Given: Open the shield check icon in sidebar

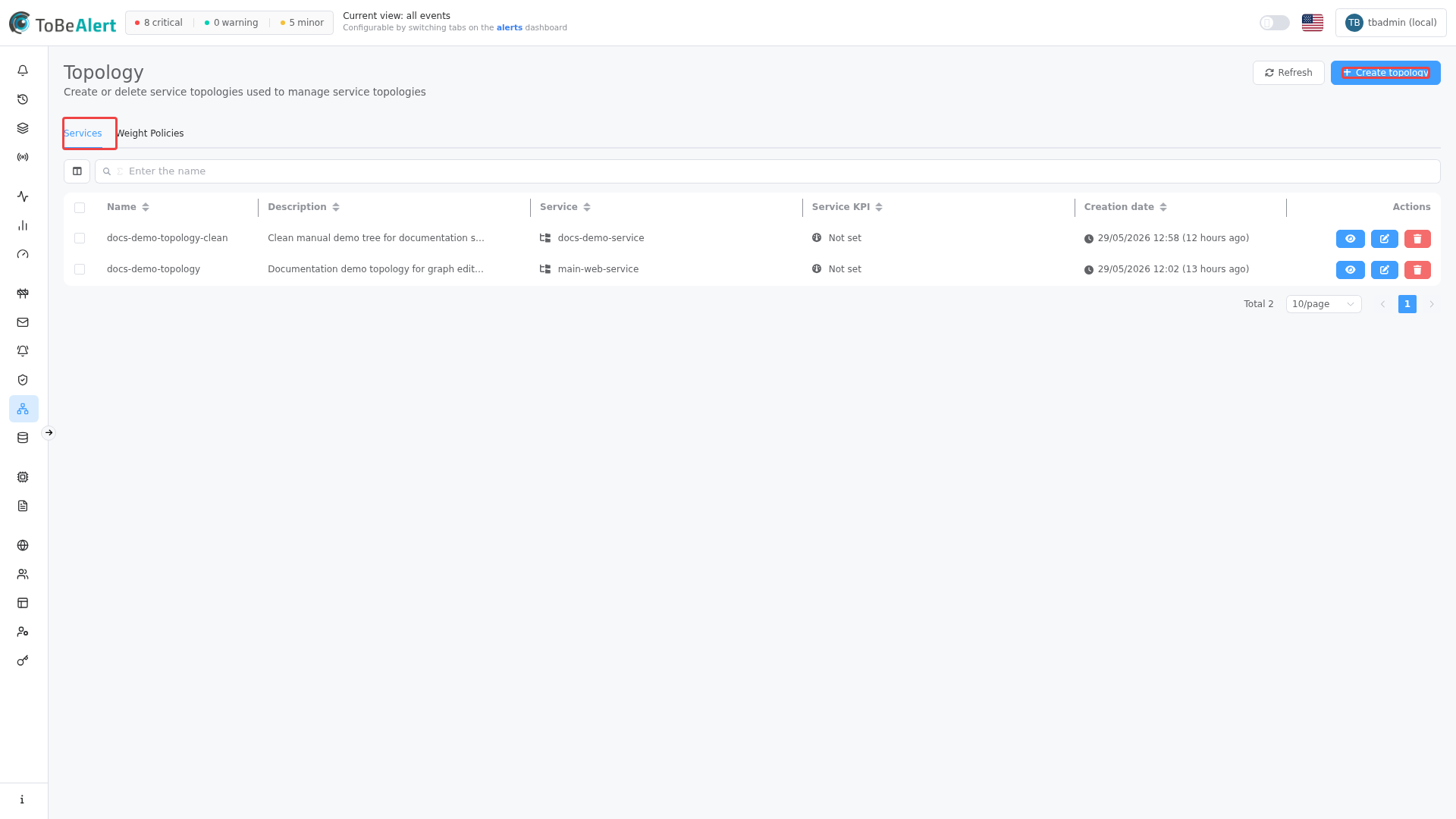Looking at the screenshot, I should tap(23, 380).
